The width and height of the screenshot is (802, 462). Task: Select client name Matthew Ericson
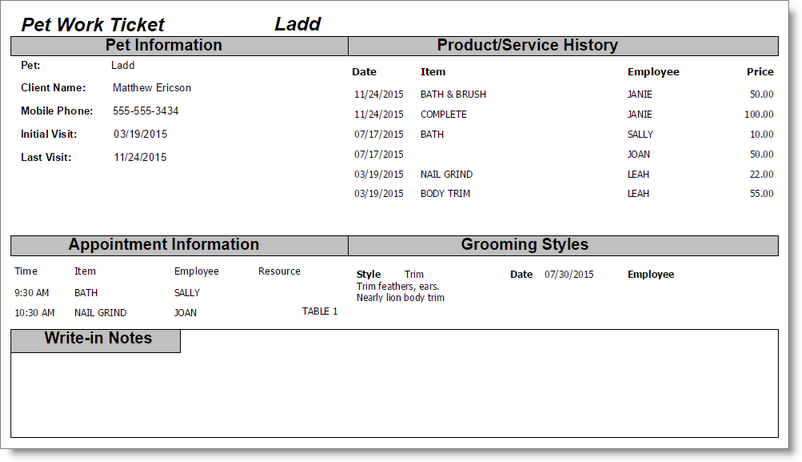[152, 88]
